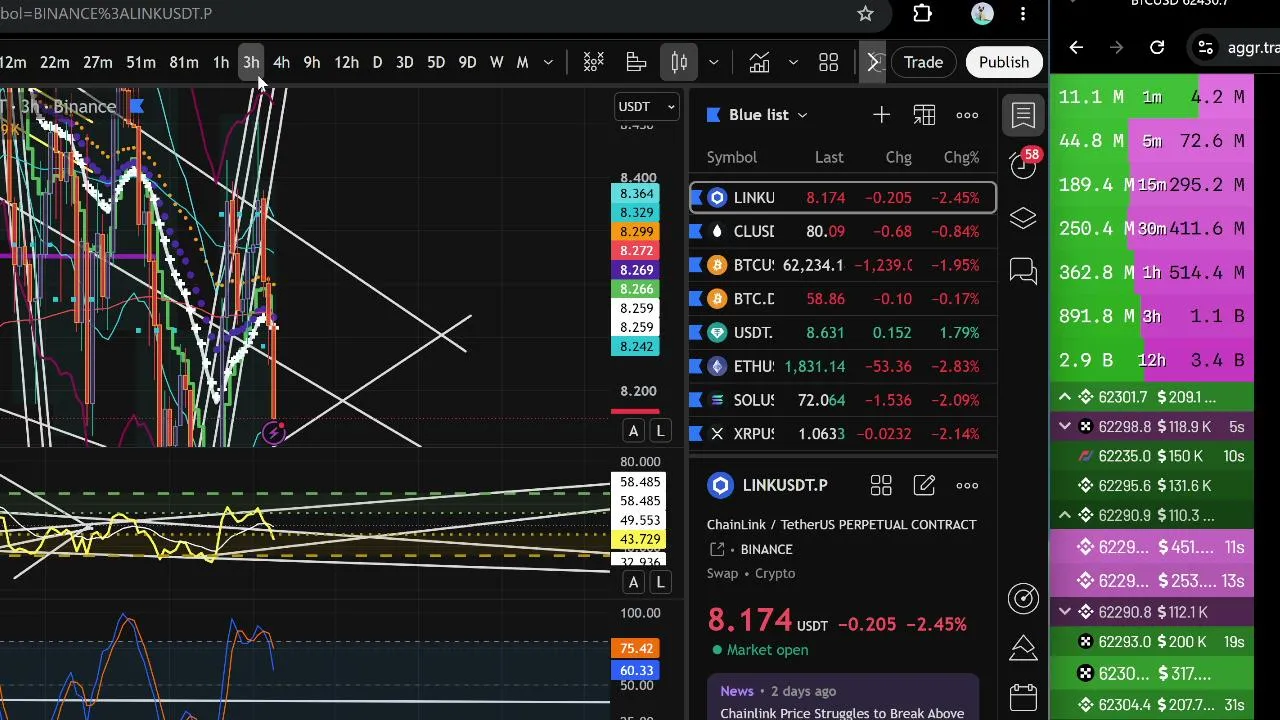Viewport: 1280px width, 720px height.
Task: Open the browser extensions puzzle icon
Action: click(922, 14)
